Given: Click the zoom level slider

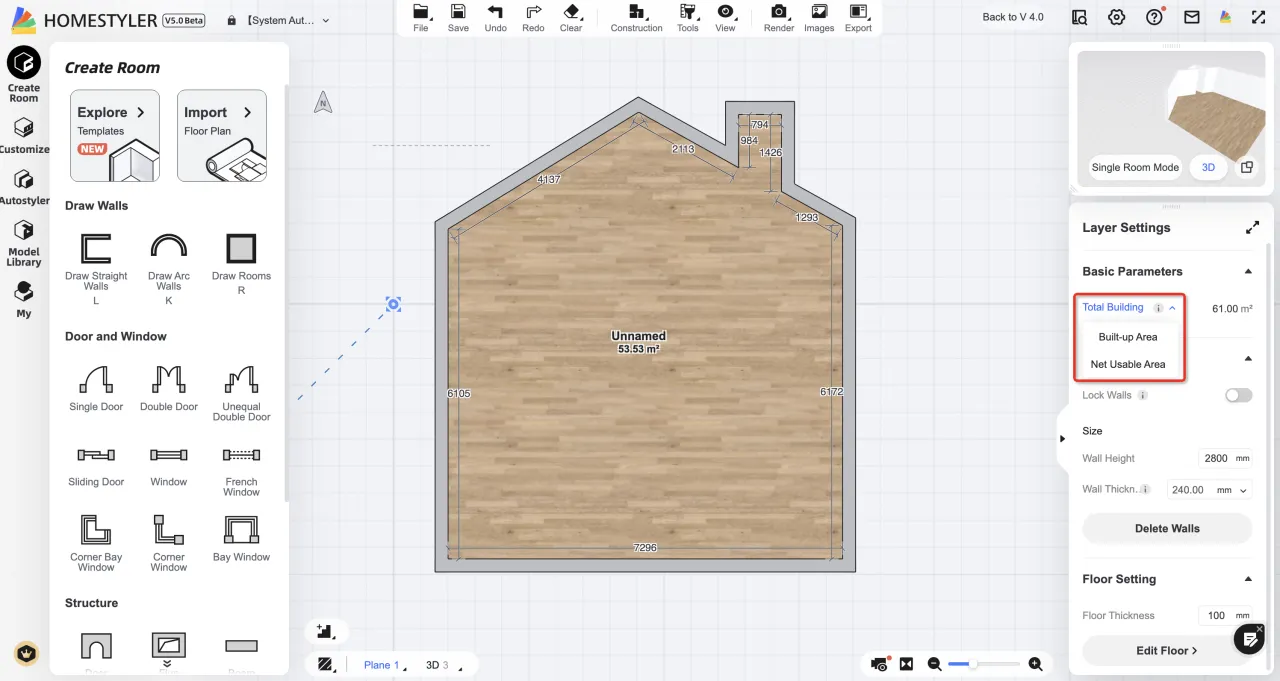Looking at the screenshot, I should click(x=985, y=664).
